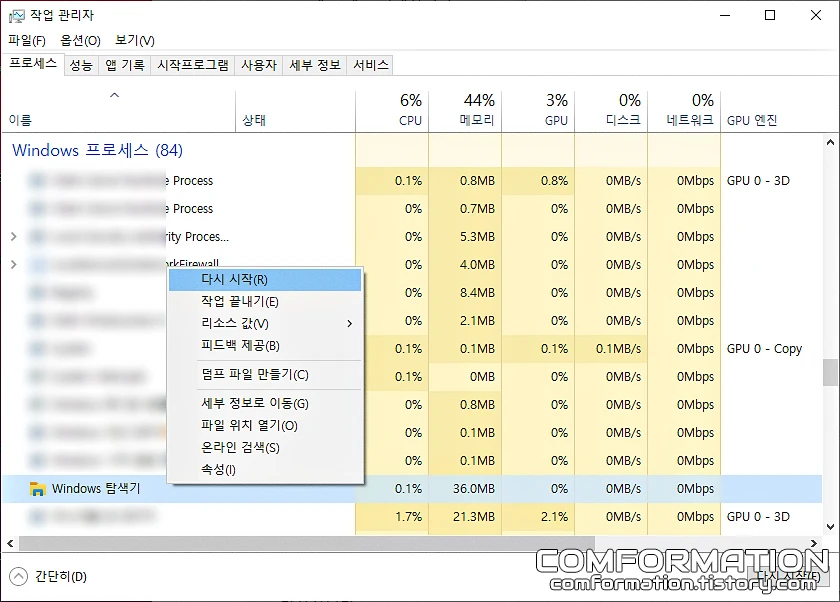
Task: Switch to the 서비스 tab
Action: point(371,65)
